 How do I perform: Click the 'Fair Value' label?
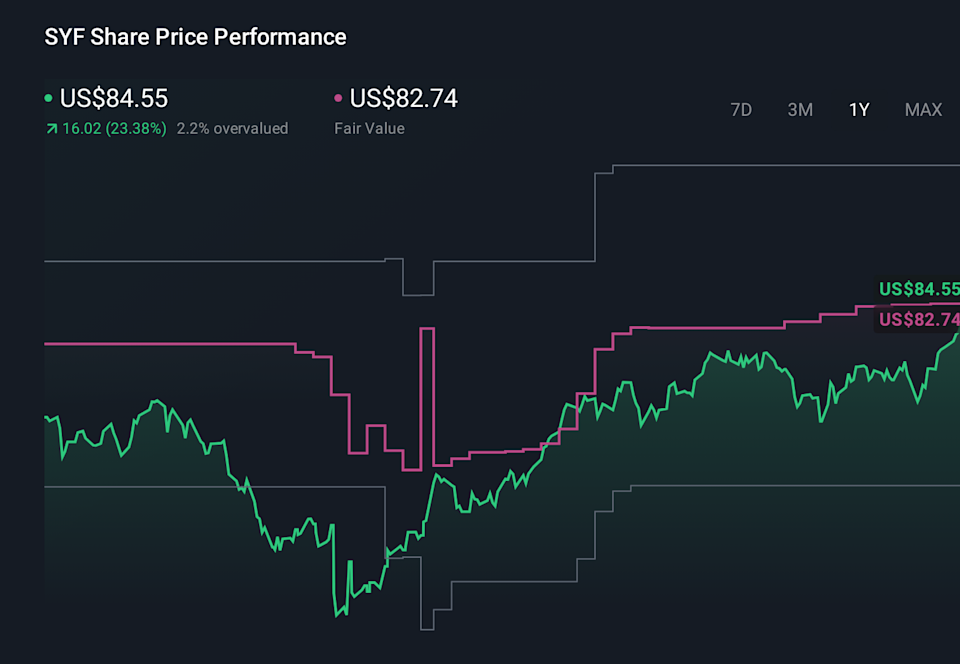[369, 128]
